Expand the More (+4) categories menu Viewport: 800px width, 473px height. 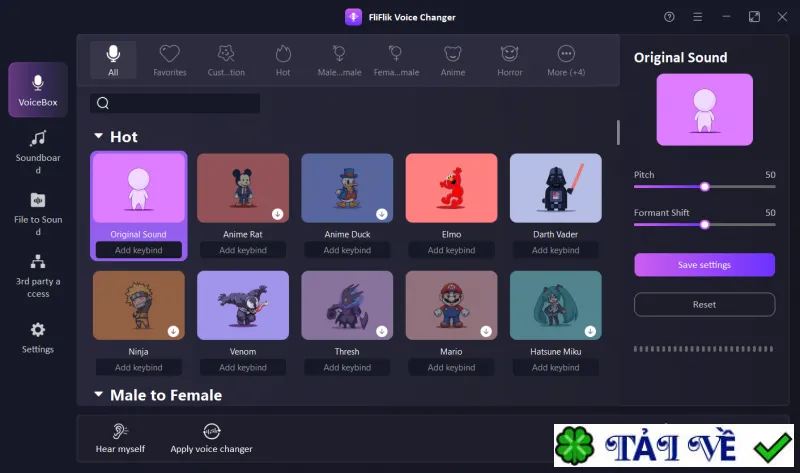coord(566,60)
